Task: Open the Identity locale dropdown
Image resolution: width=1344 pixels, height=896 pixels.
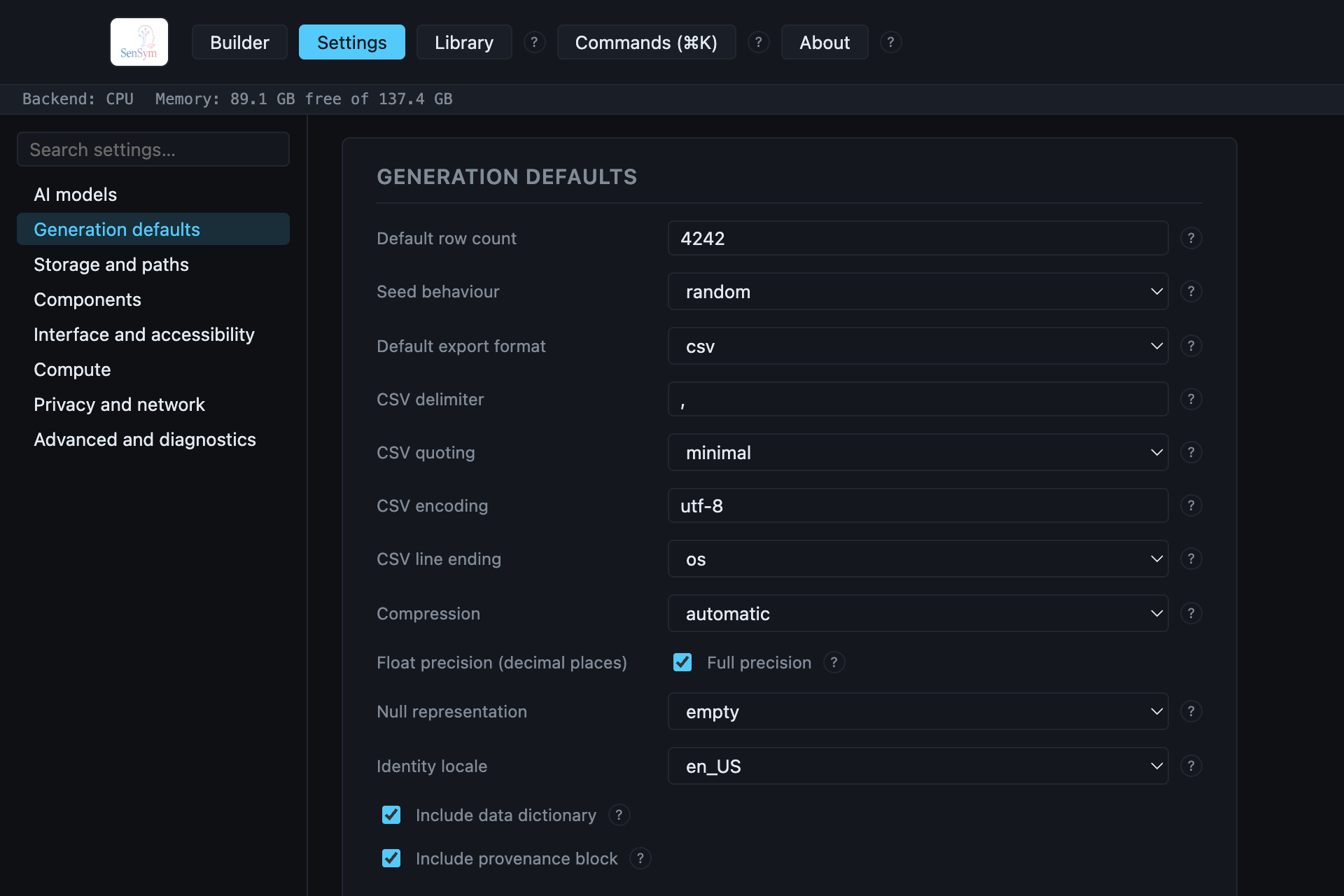Action: point(918,766)
